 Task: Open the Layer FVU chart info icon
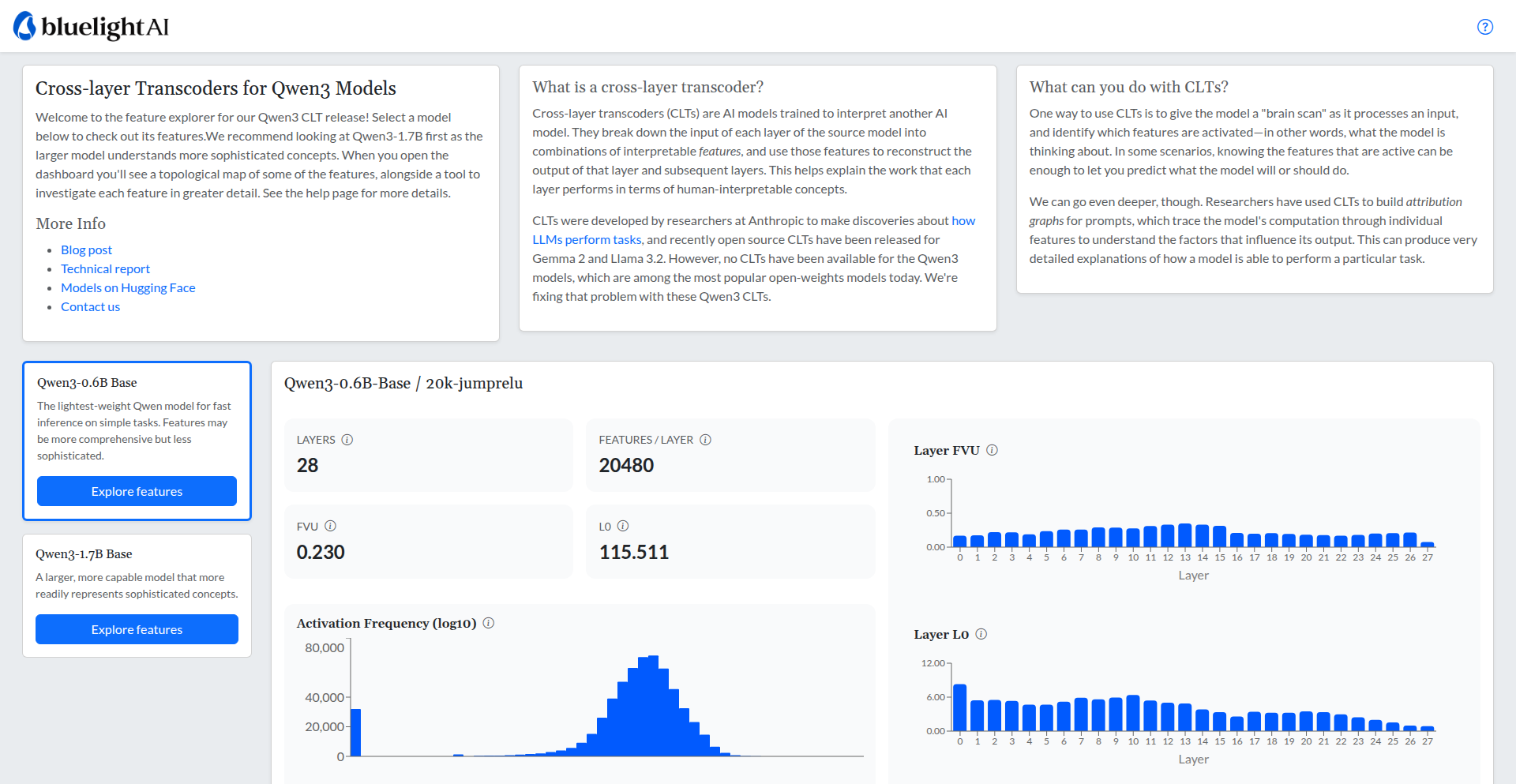click(x=992, y=450)
